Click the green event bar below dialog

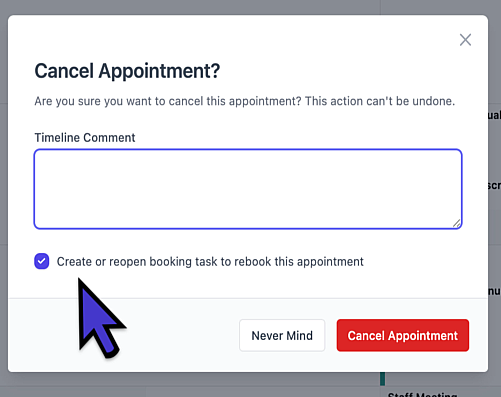(383, 379)
